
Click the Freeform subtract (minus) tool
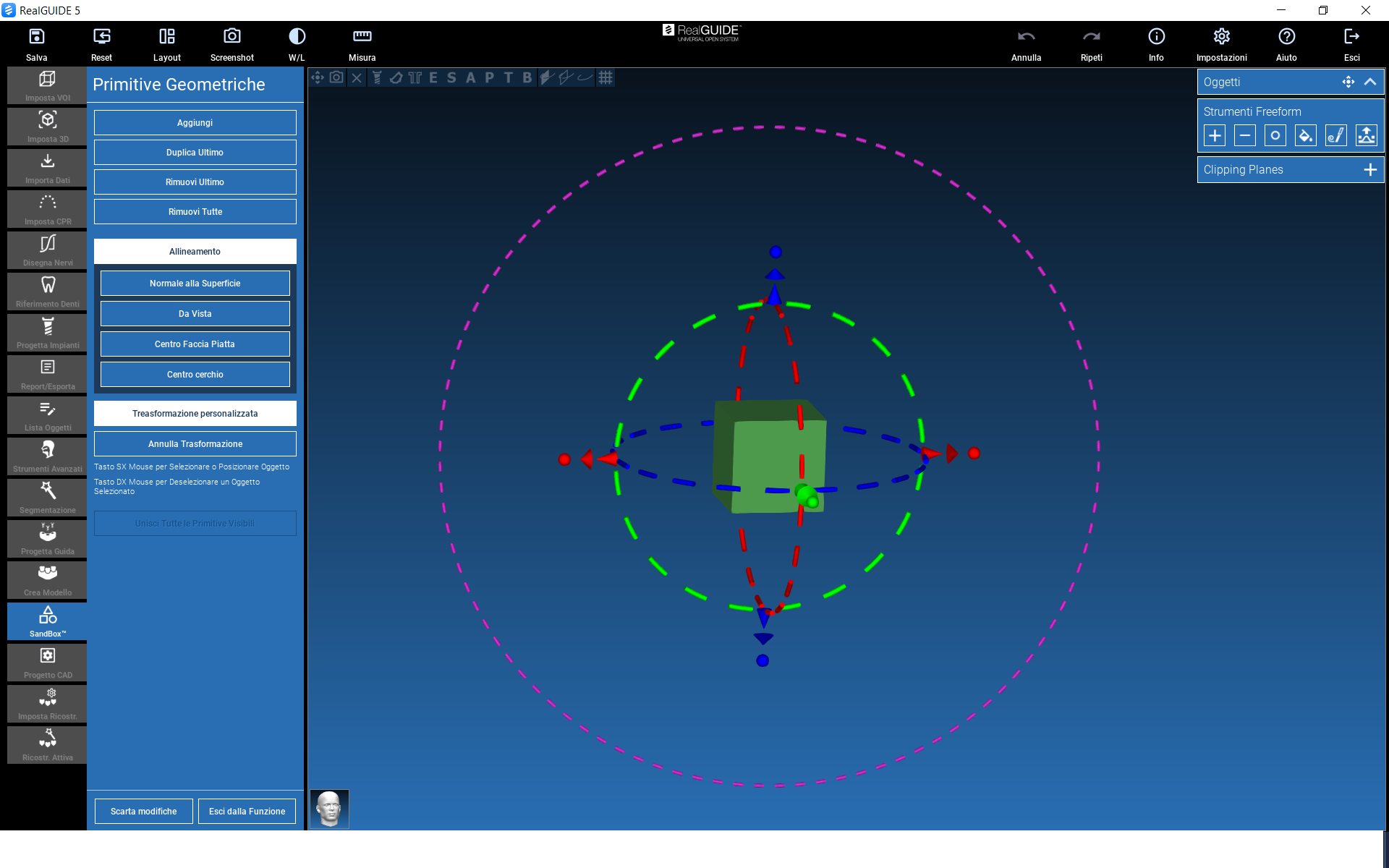[x=1244, y=135]
